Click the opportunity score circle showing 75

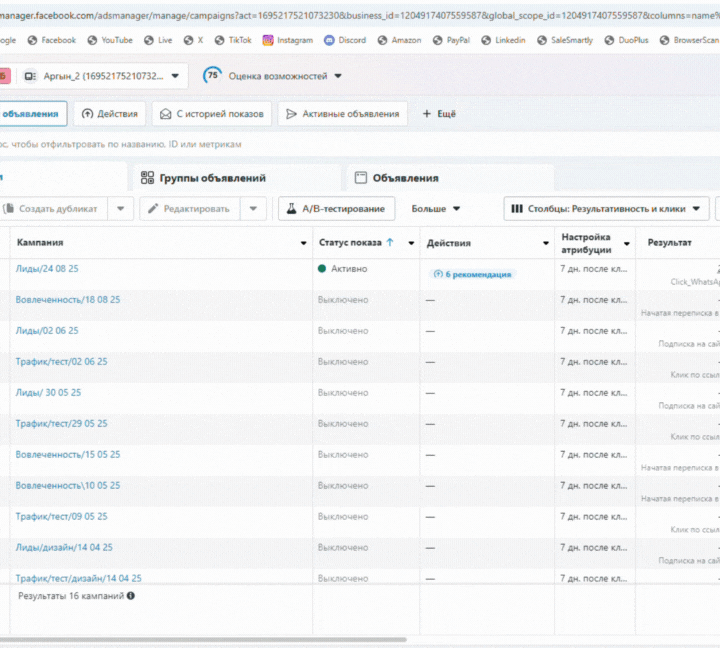click(x=213, y=76)
